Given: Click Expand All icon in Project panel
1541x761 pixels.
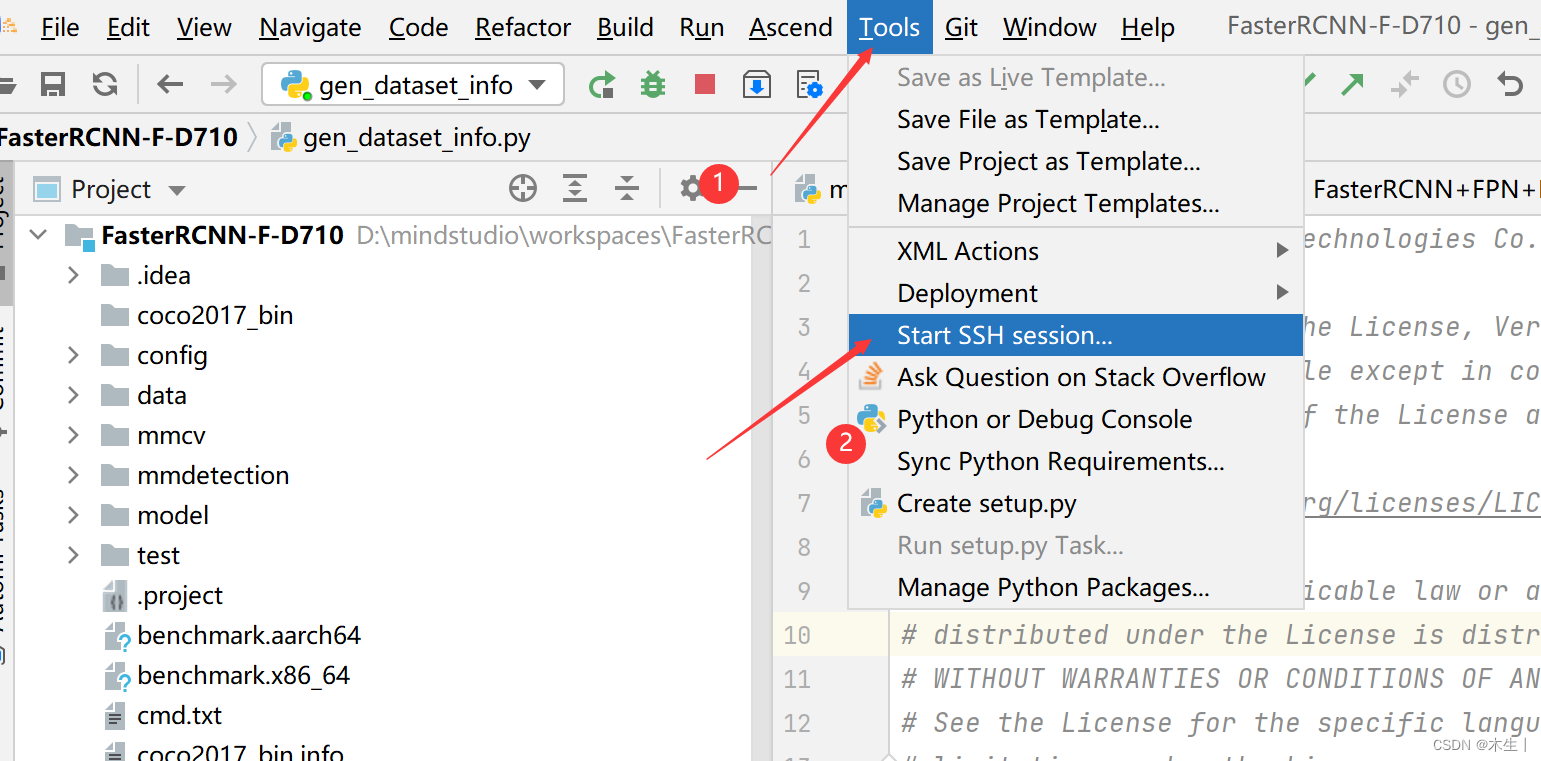Looking at the screenshot, I should [575, 189].
